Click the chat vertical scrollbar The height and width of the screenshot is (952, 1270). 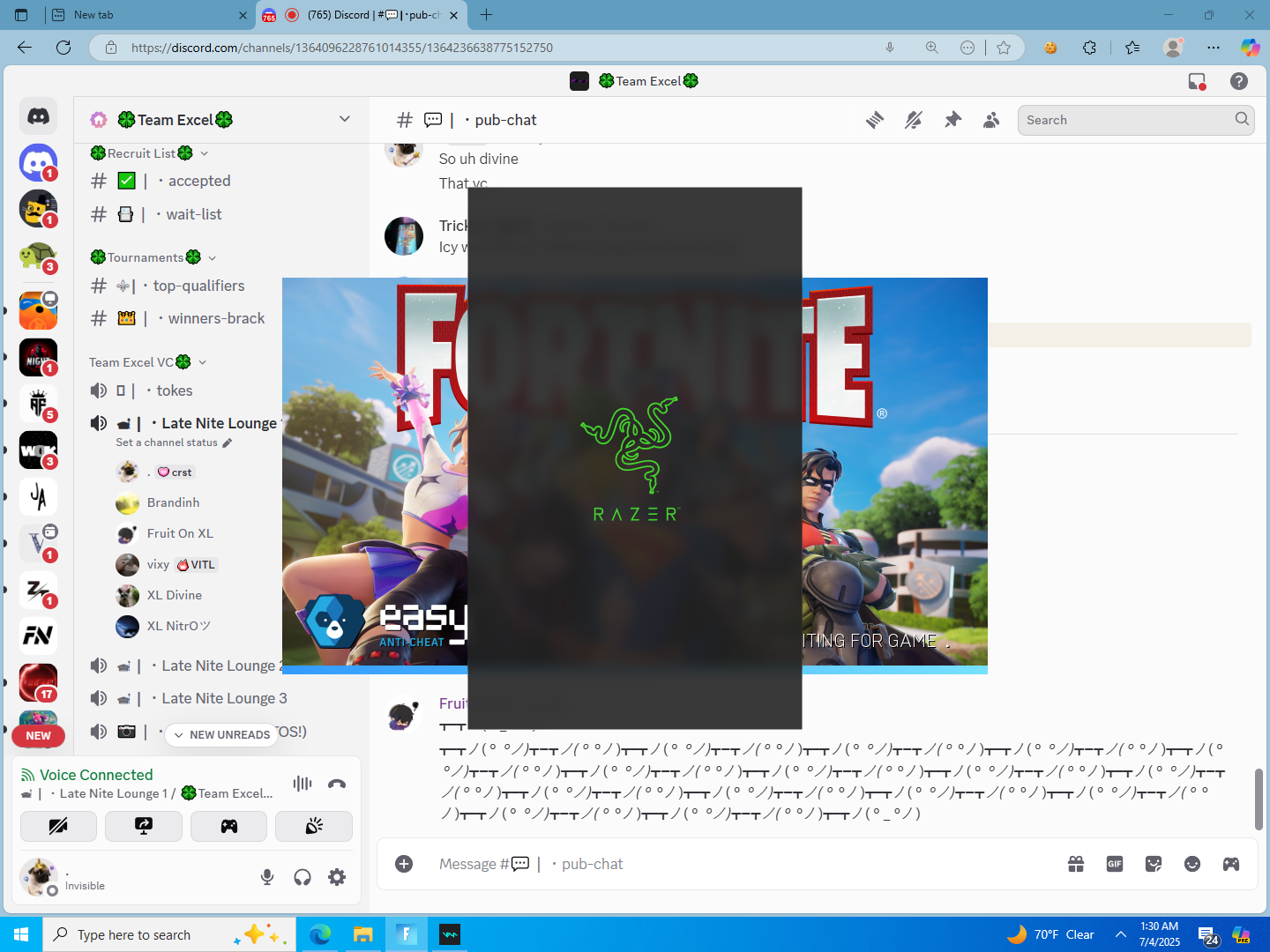click(1259, 799)
